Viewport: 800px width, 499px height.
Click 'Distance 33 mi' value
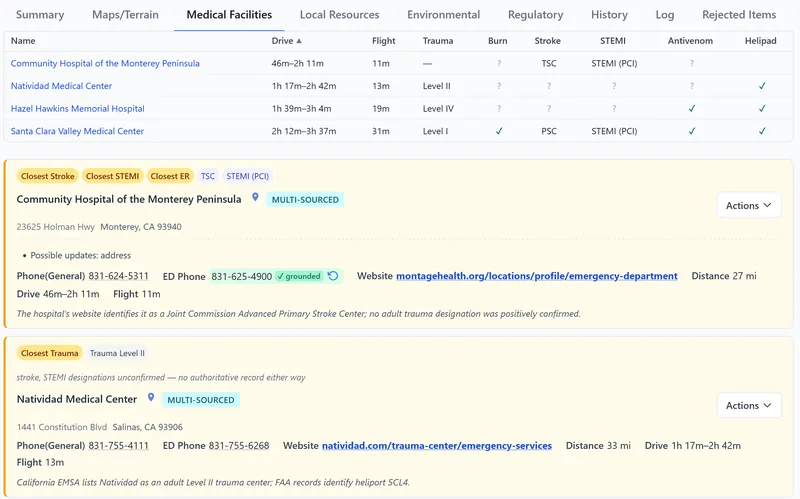(598, 445)
